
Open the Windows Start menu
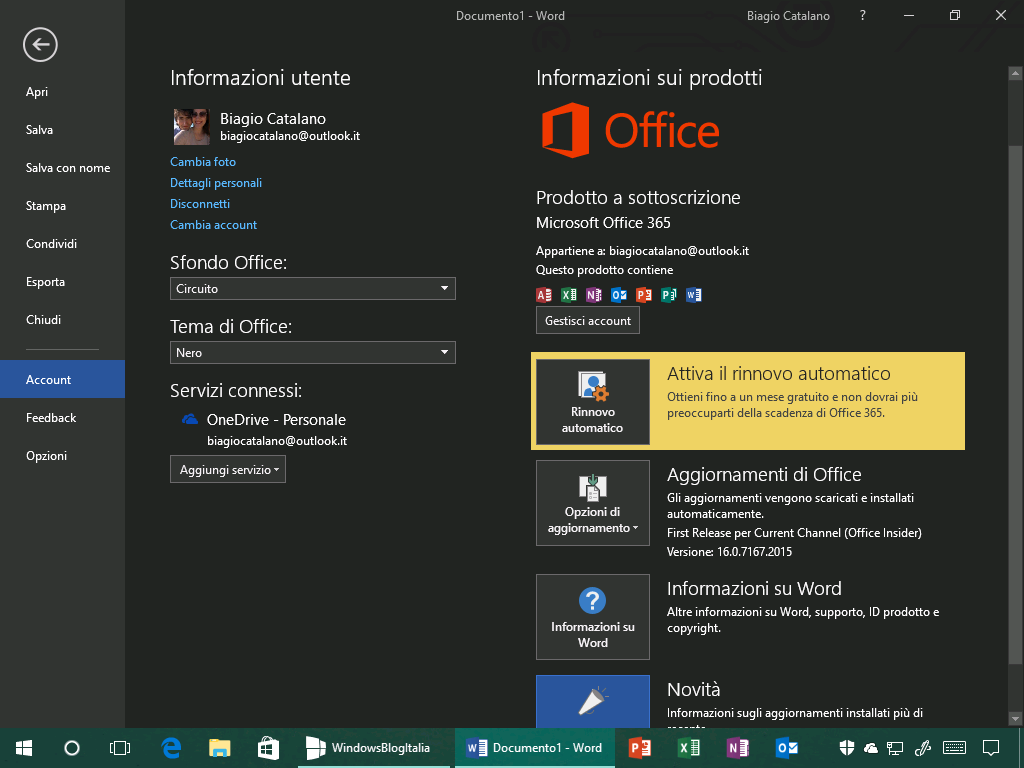tap(24, 748)
